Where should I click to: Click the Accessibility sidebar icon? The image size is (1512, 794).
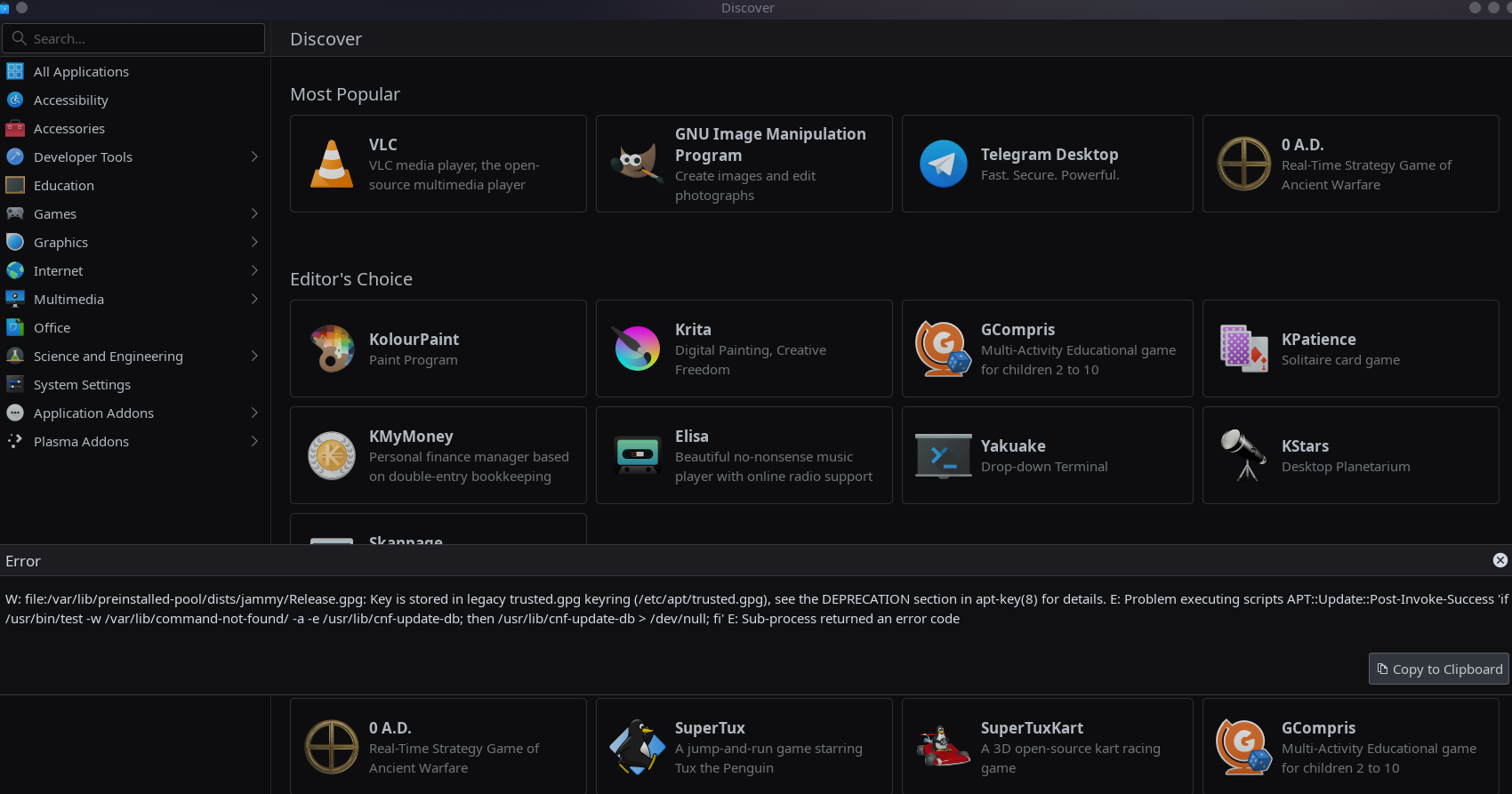click(x=15, y=100)
